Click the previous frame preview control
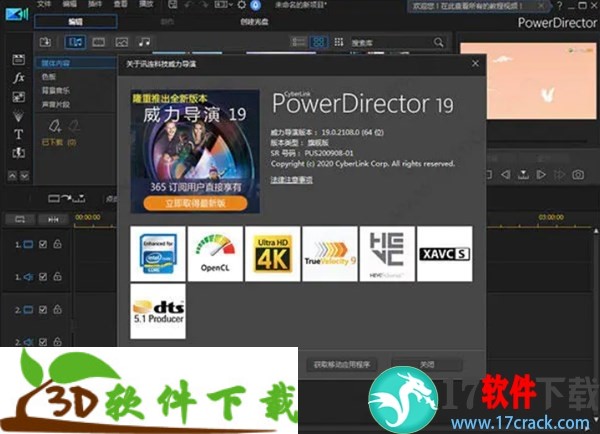 click(505, 175)
